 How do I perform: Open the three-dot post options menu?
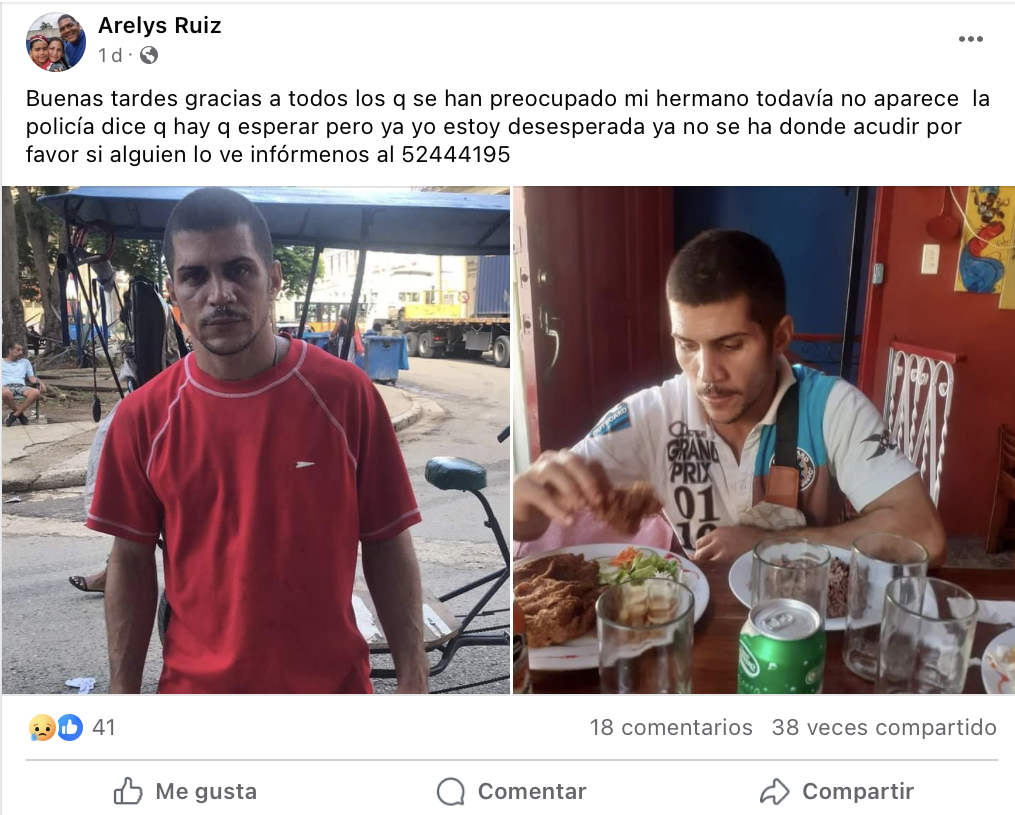(x=970, y=39)
